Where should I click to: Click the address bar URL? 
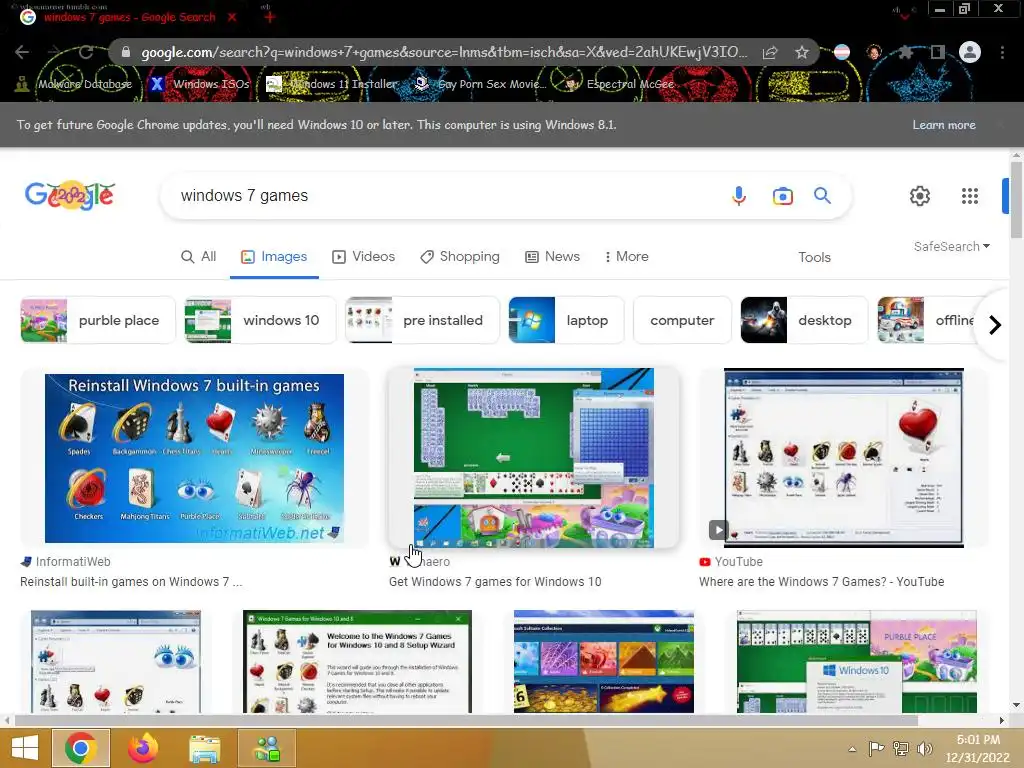pyautogui.click(x=444, y=52)
